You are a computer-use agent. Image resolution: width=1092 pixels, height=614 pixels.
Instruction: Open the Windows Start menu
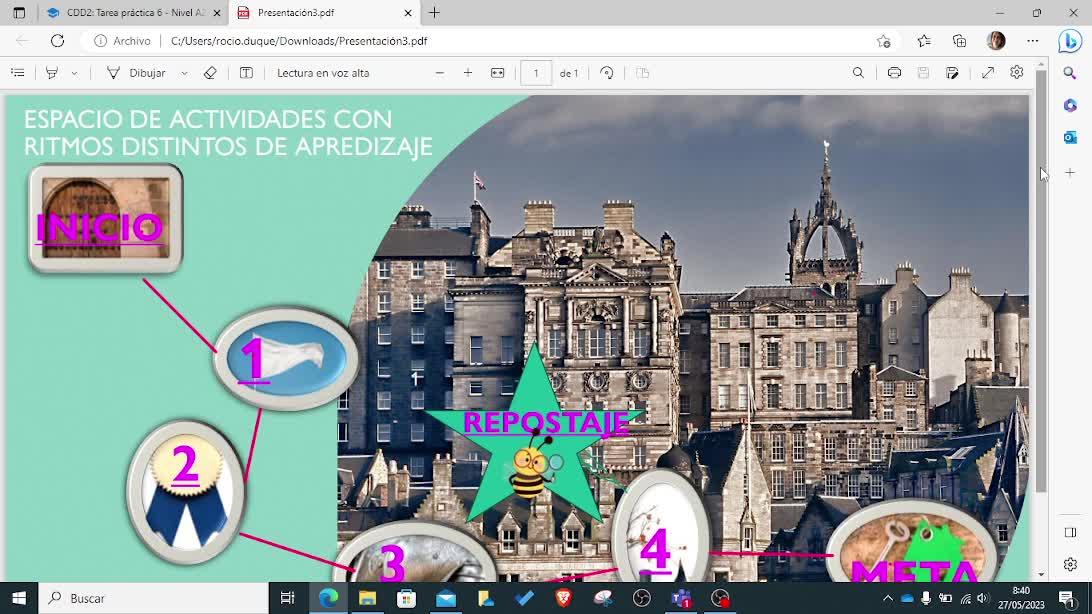pyautogui.click(x=19, y=598)
